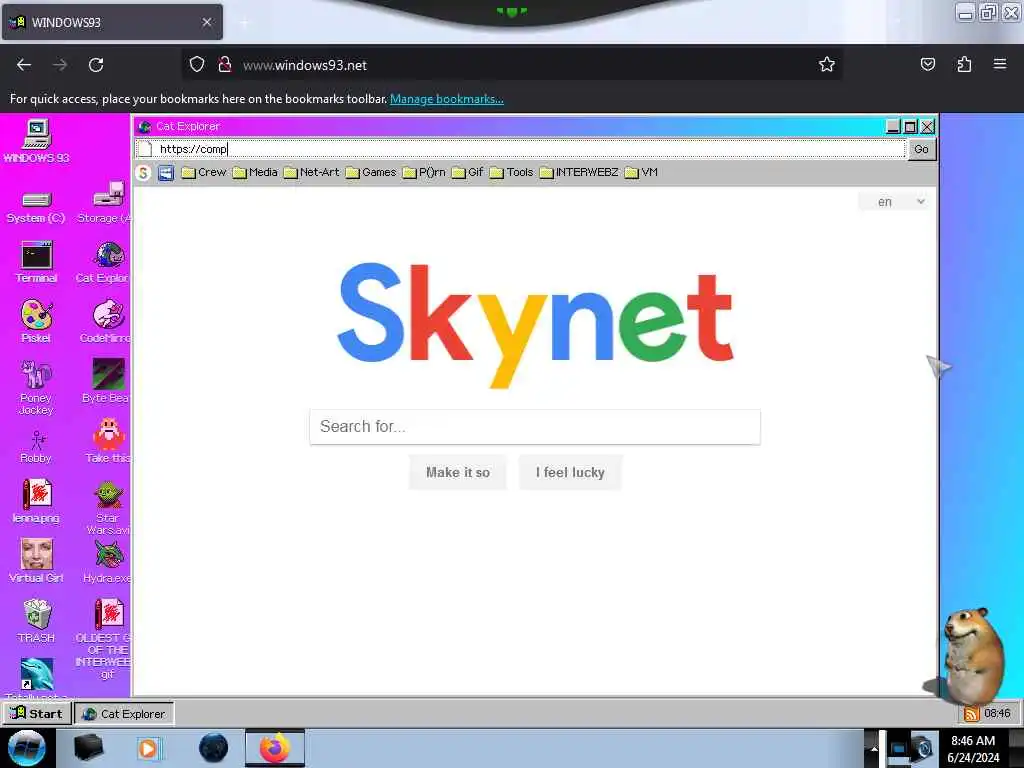Open the Games bookmarks folder
1024x768 pixels.
pyautogui.click(x=371, y=172)
